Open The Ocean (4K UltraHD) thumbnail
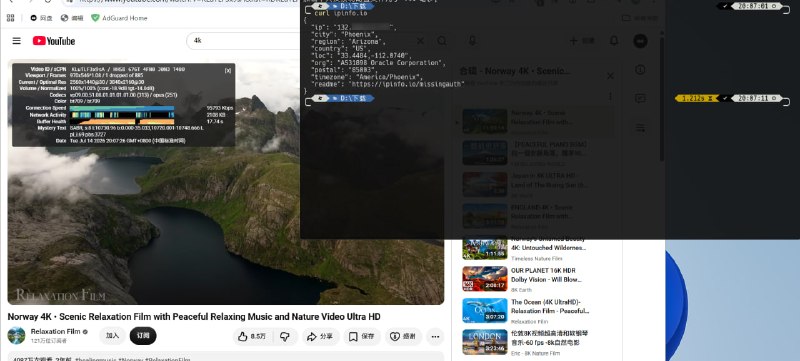Image resolution: width=800 pixels, height=361 pixels. 485,311
